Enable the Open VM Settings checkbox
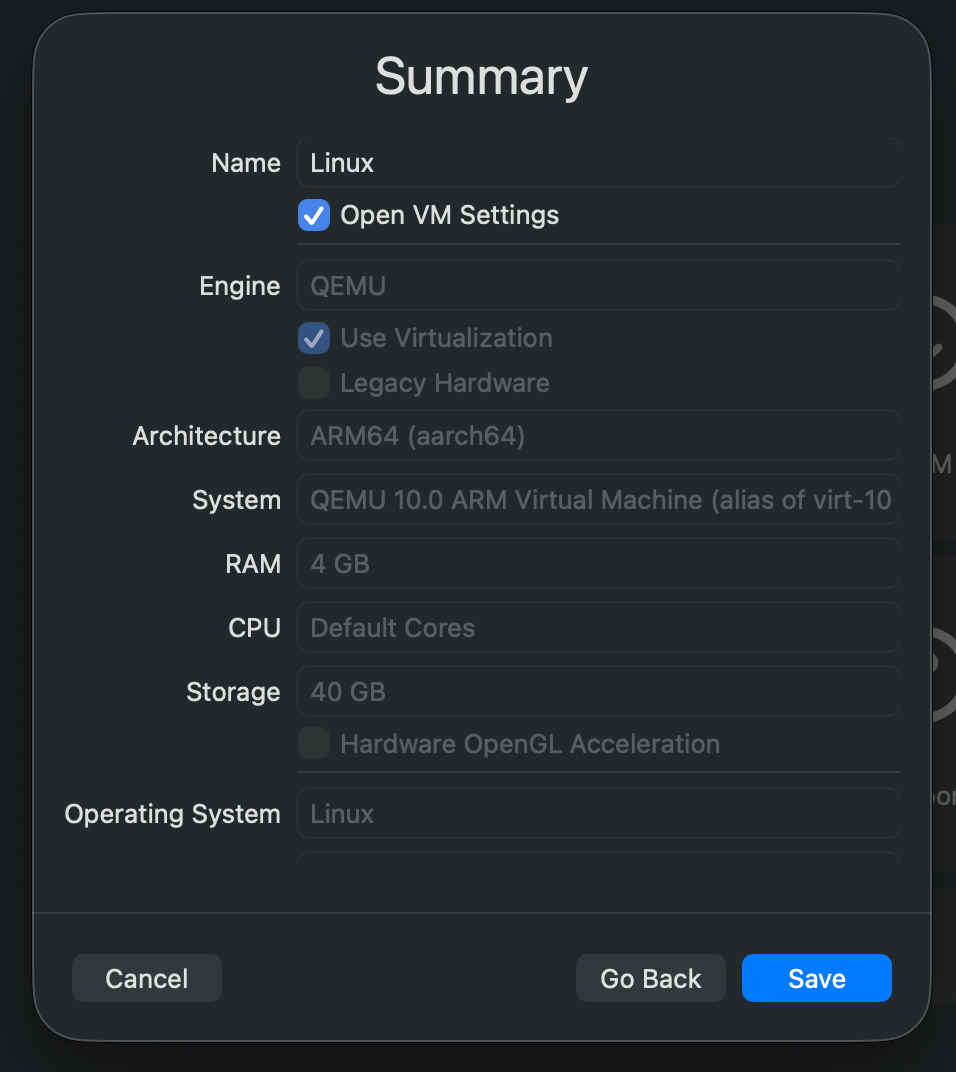 pos(313,214)
